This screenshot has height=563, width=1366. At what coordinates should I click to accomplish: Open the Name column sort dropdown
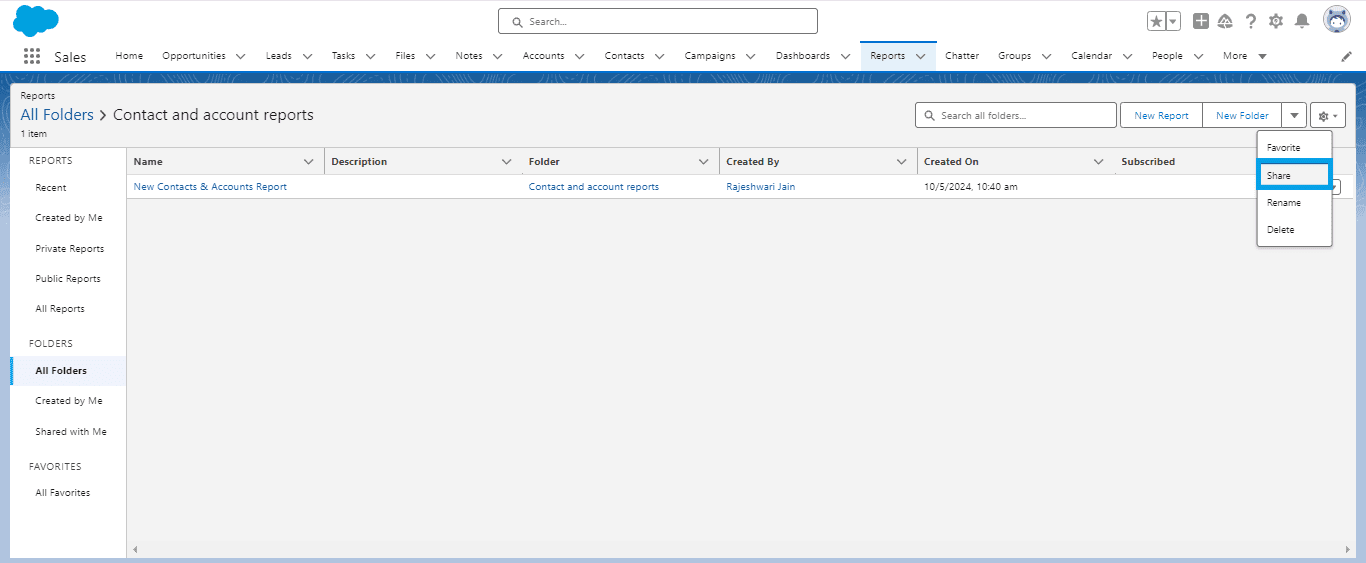308,162
